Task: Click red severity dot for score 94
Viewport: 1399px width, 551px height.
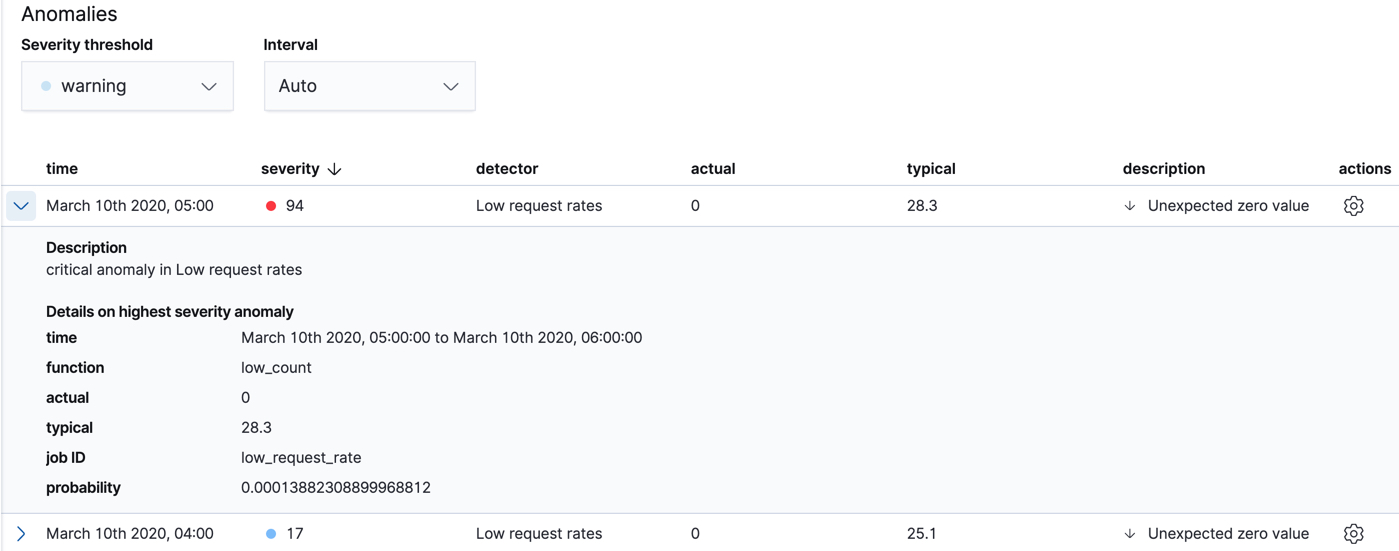Action: click(271, 206)
